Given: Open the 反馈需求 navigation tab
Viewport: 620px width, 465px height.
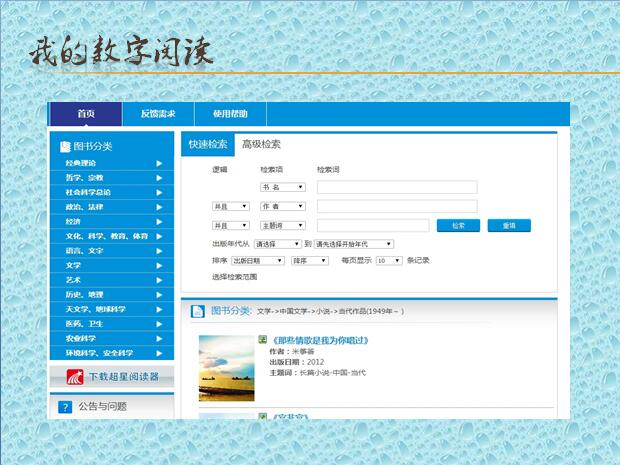Looking at the screenshot, I should (x=158, y=114).
